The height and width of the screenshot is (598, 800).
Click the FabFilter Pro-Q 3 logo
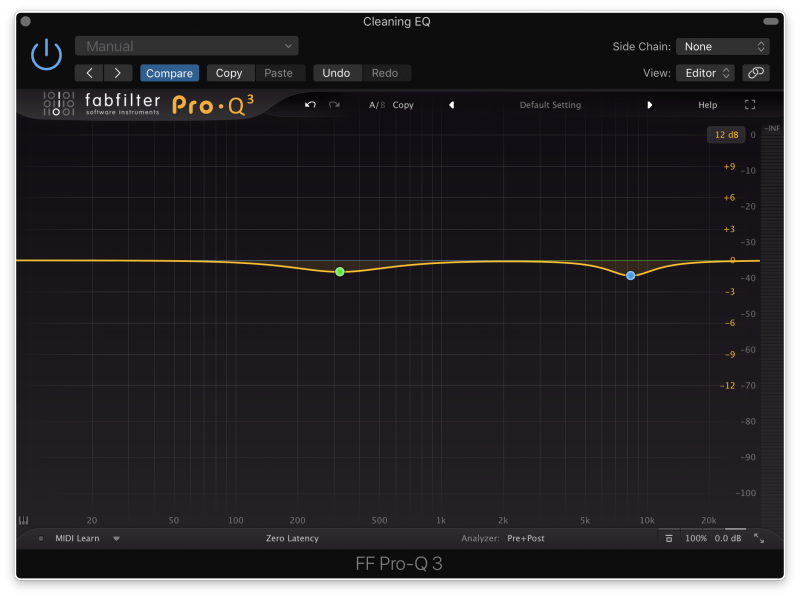[148, 104]
